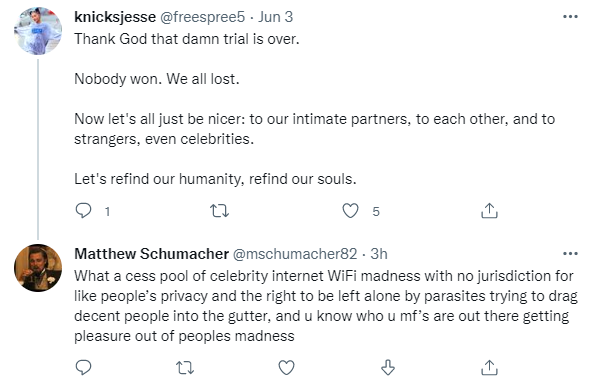Share knicksjesse's tweet

click(489, 211)
